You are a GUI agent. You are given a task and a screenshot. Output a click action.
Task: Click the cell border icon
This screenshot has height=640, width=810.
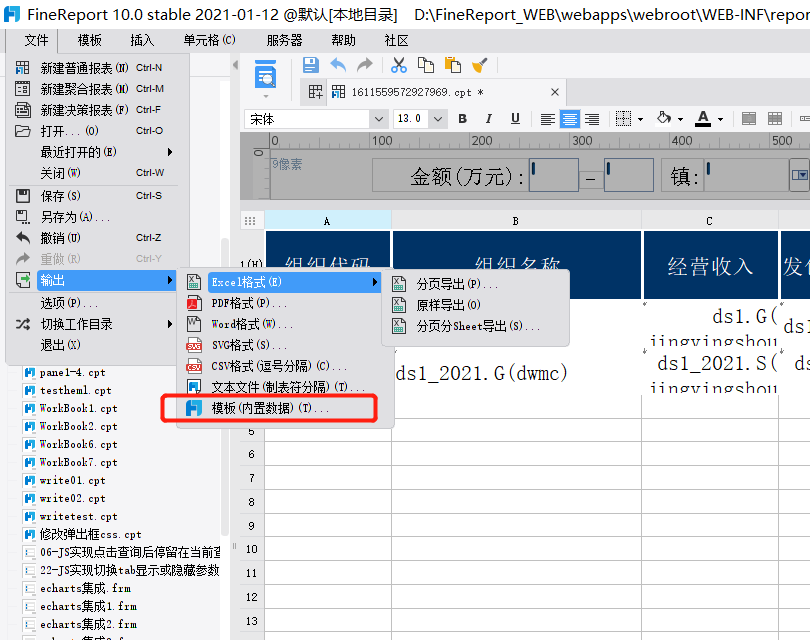(x=624, y=119)
